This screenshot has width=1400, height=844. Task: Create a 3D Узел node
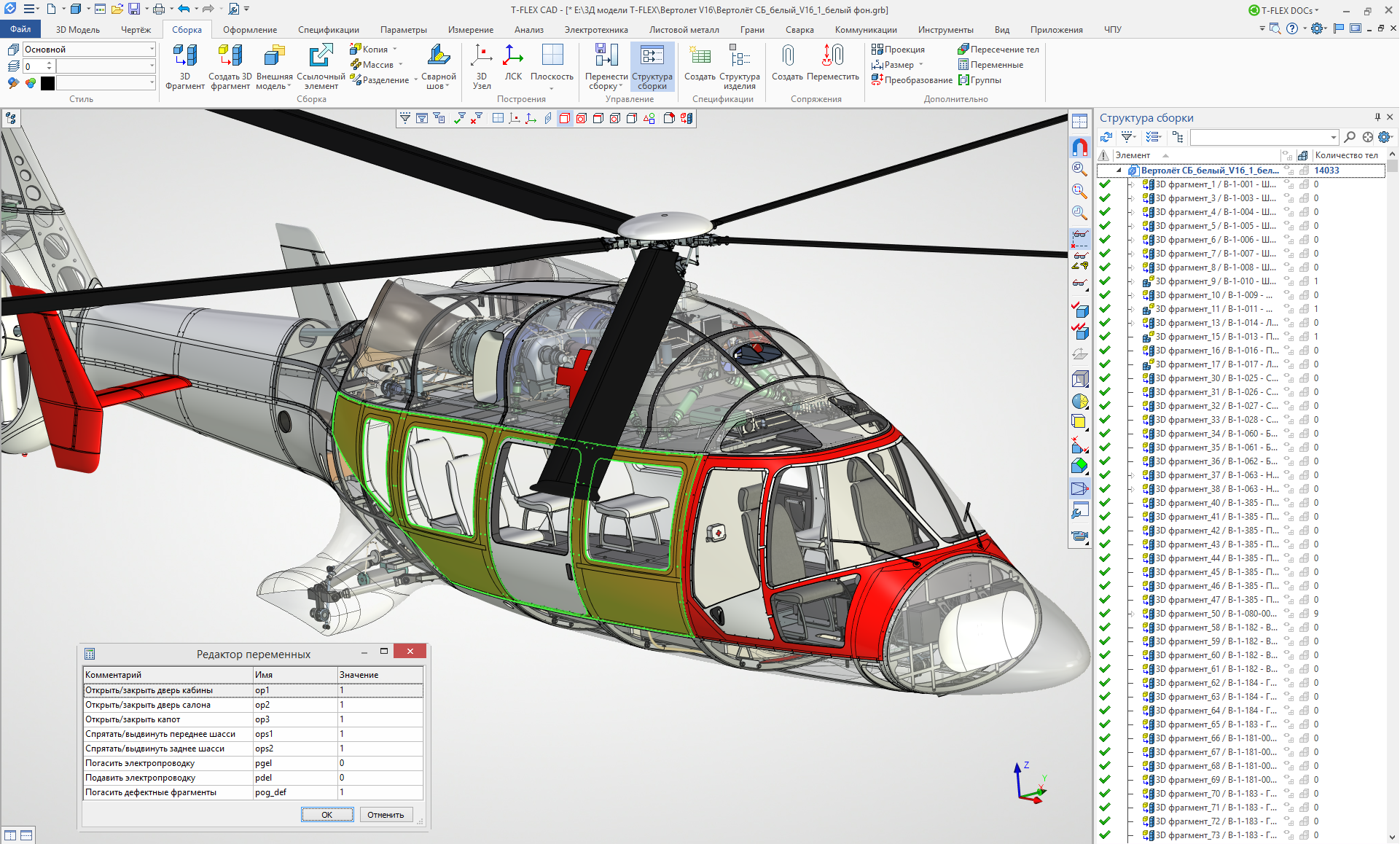[x=481, y=66]
